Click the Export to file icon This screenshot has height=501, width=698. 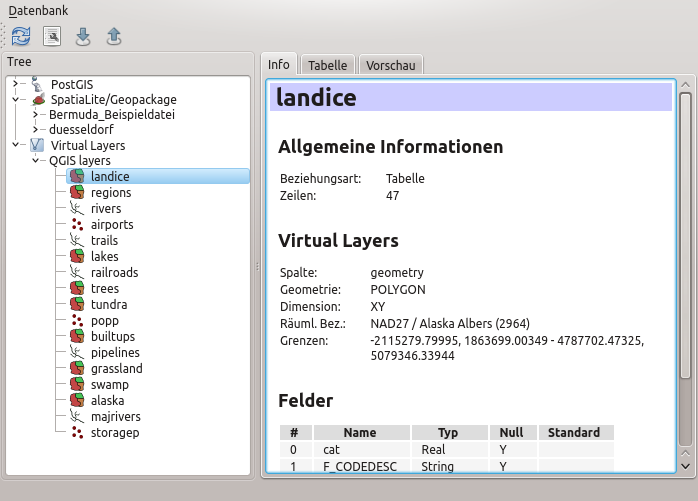(114, 36)
